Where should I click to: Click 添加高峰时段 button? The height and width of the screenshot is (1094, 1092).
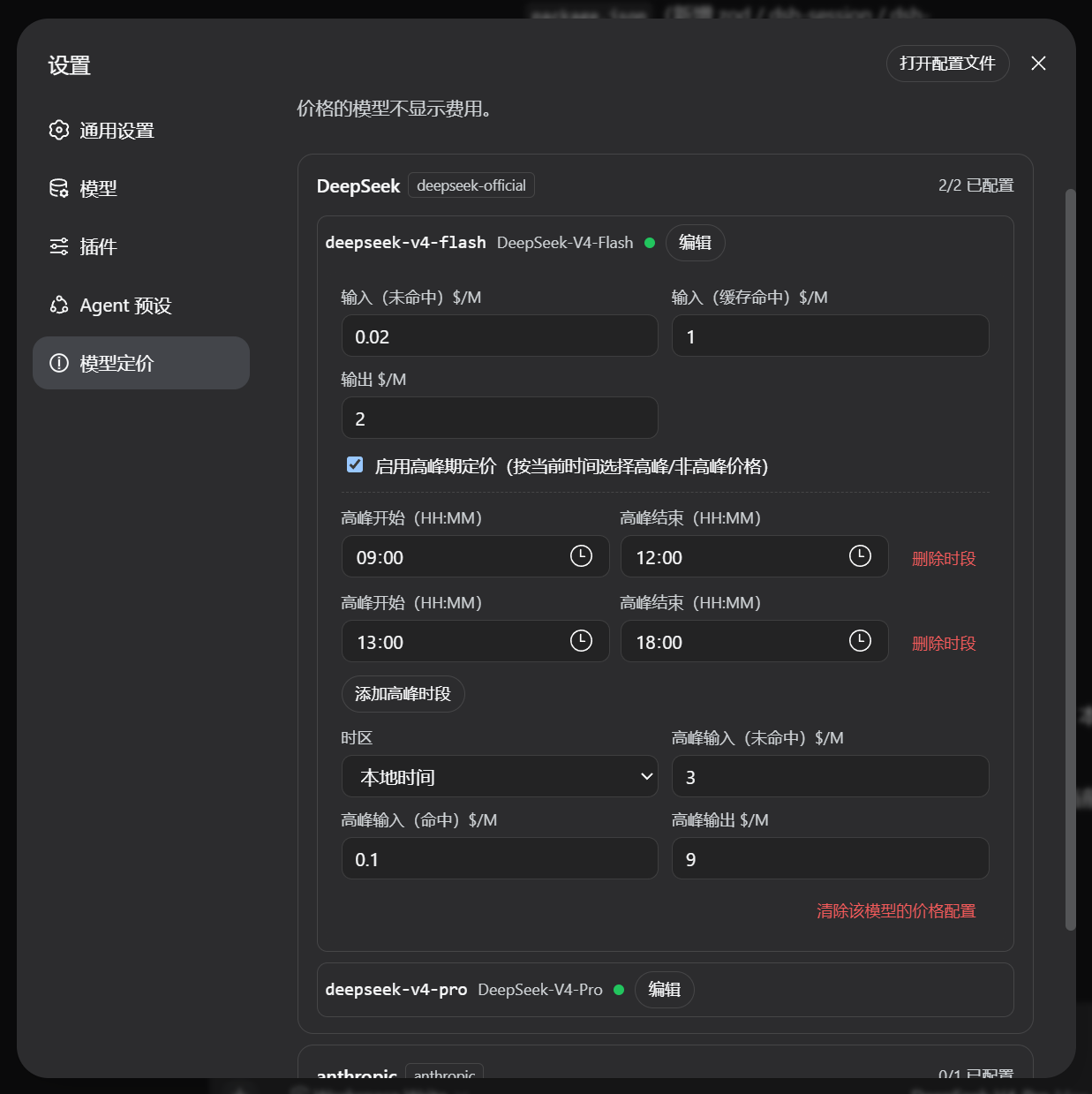[403, 694]
